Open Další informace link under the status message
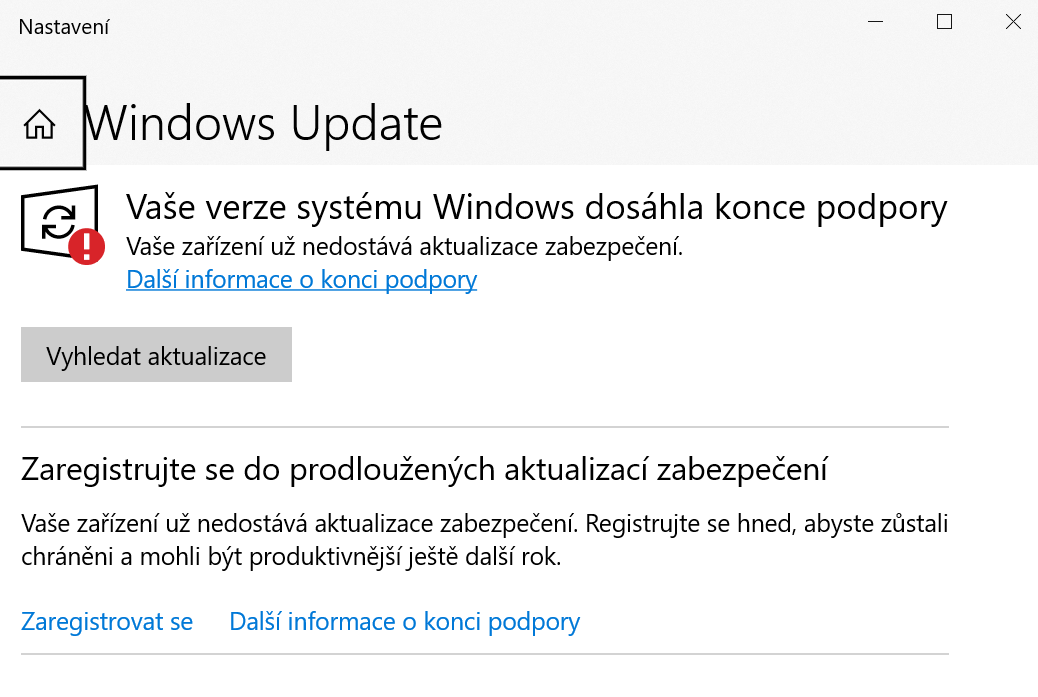Screen dimensions: 1038x697 tap(301, 279)
